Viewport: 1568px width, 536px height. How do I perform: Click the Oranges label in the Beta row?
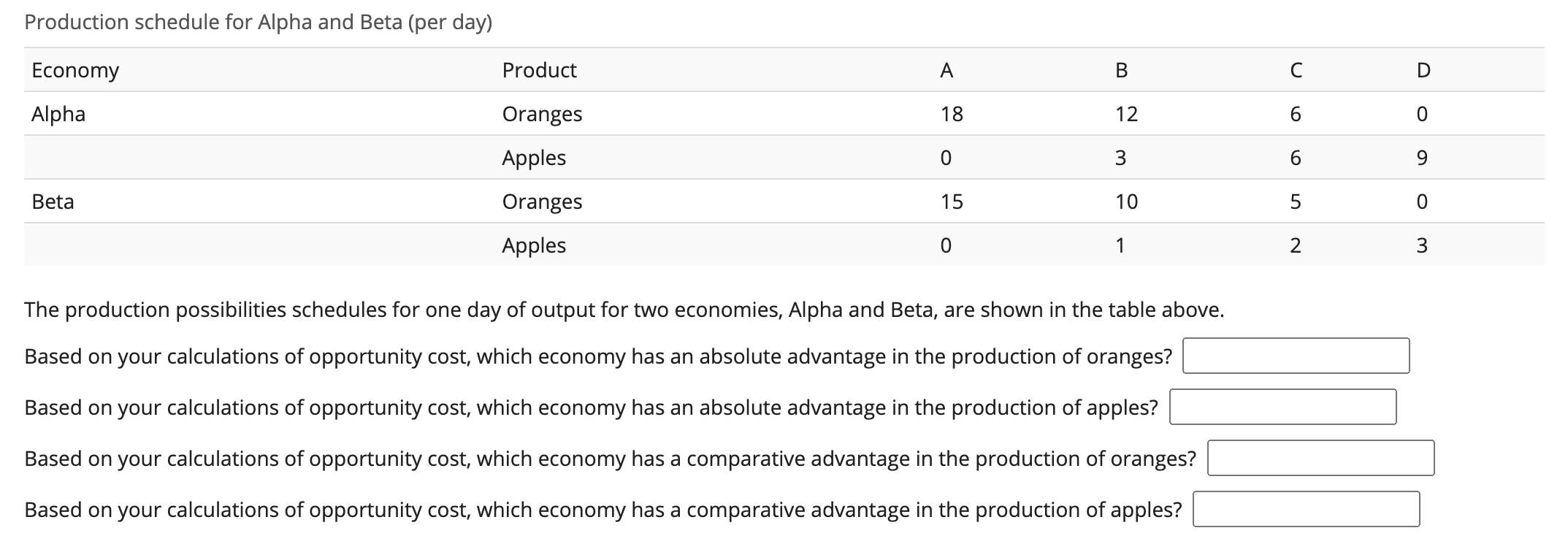click(x=542, y=202)
